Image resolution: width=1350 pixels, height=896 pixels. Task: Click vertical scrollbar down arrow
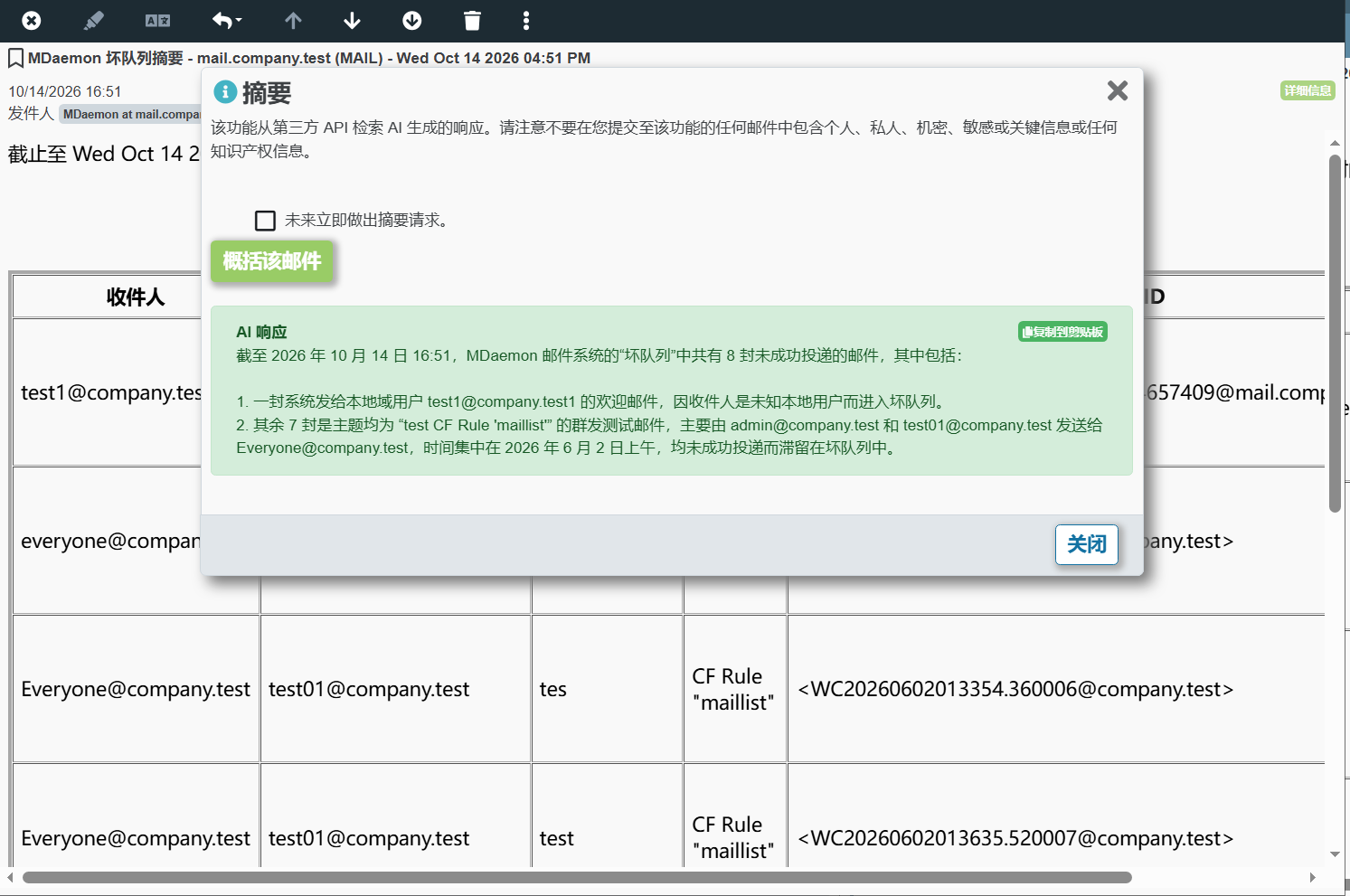[1335, 854]
